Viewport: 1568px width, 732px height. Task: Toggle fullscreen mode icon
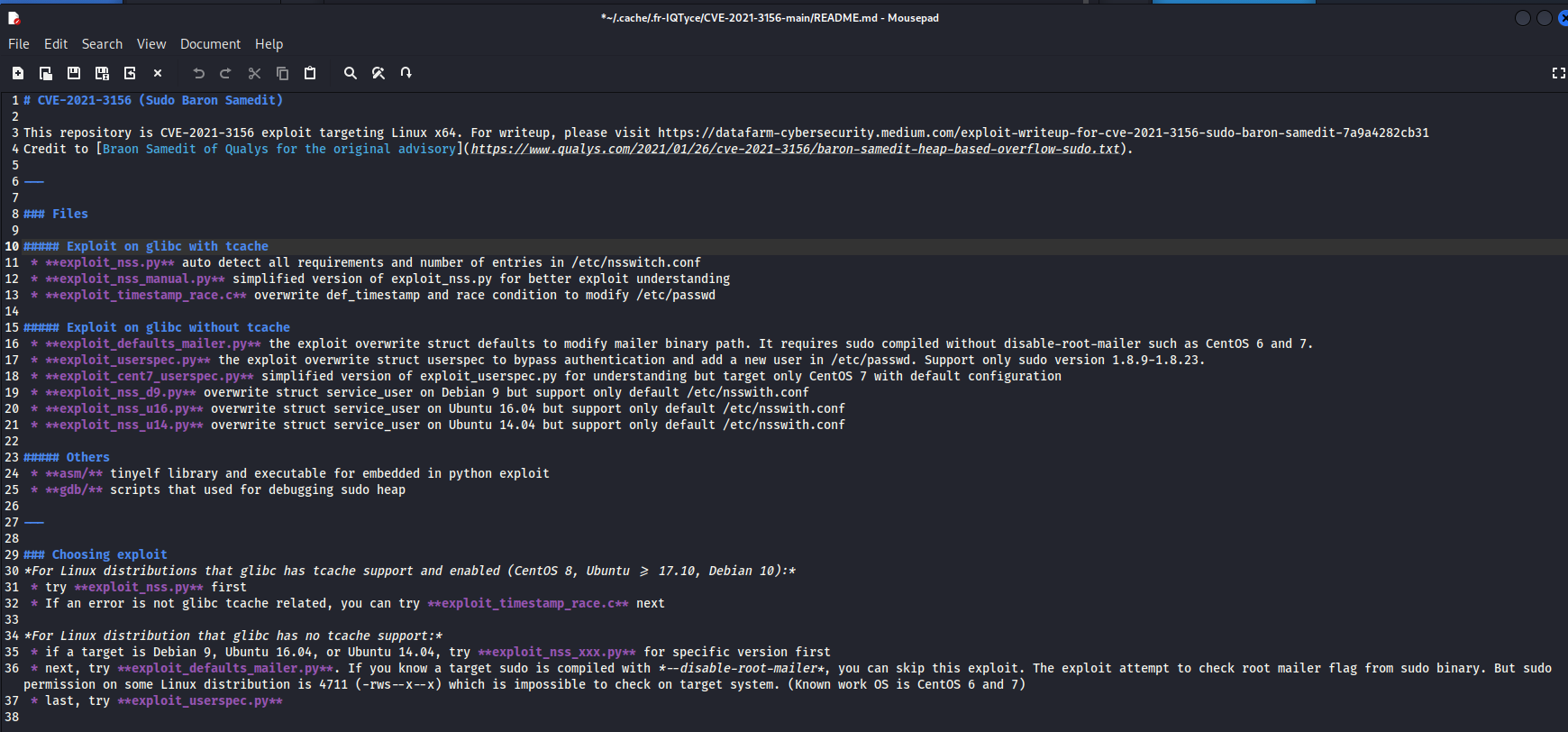point(1558,73)
